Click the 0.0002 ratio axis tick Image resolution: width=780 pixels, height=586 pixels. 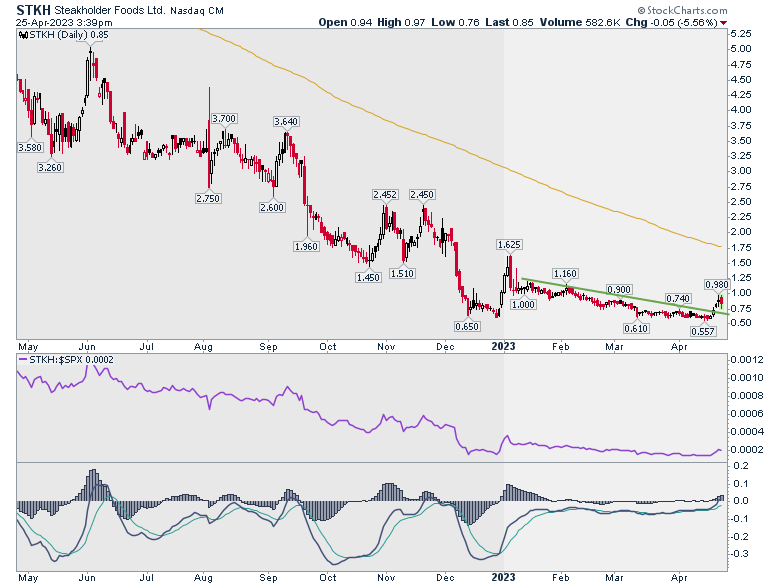tap(747, 449)
